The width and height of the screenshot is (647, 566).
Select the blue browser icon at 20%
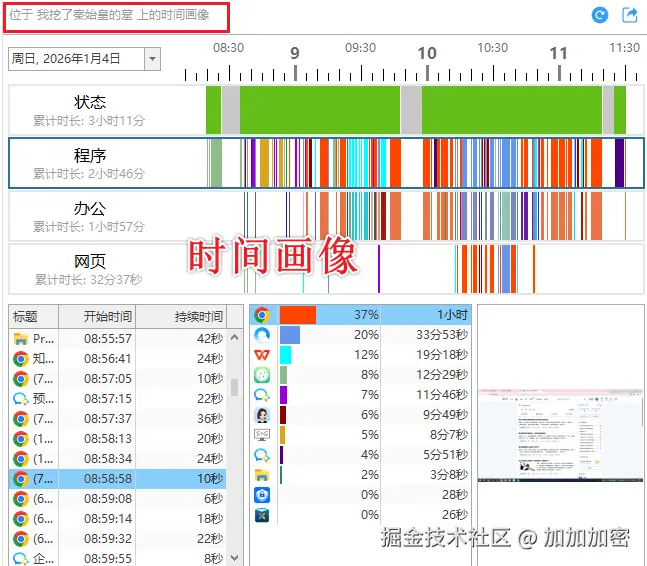point(262,335)
